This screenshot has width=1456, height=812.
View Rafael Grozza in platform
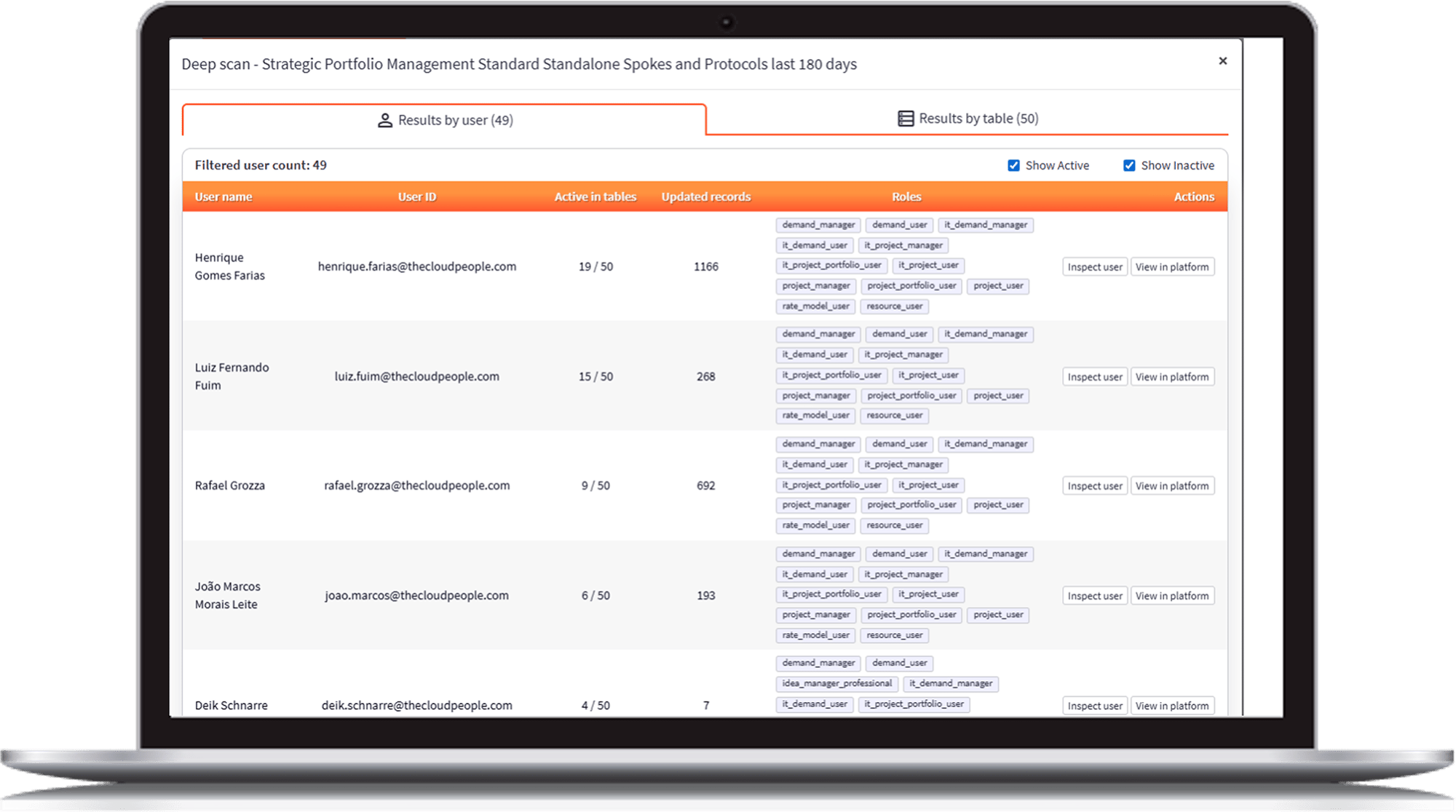point(1171,486)
